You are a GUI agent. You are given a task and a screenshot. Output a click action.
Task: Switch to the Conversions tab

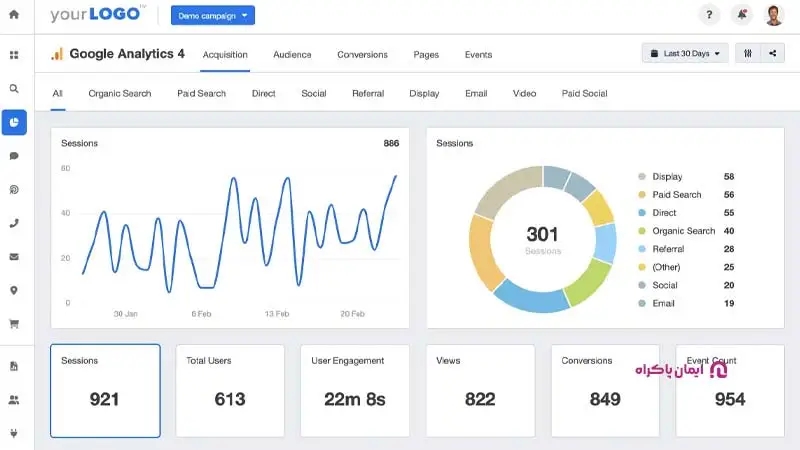point(362,55)
